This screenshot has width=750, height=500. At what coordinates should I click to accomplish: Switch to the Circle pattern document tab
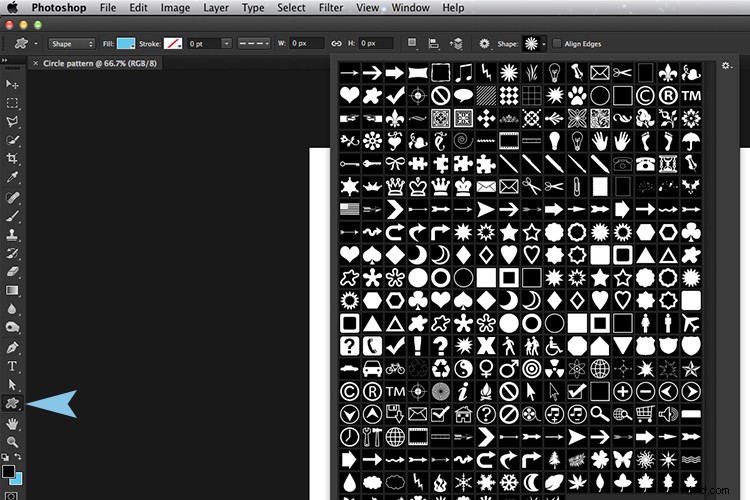[x=100, y=63]
